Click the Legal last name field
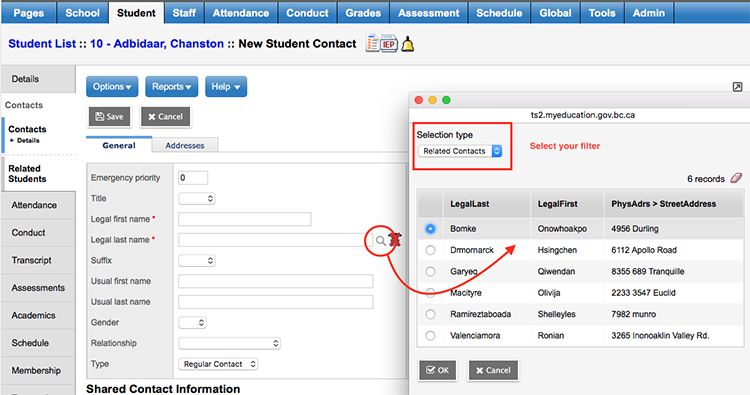 pyautogui.click(x=276, y=240)
